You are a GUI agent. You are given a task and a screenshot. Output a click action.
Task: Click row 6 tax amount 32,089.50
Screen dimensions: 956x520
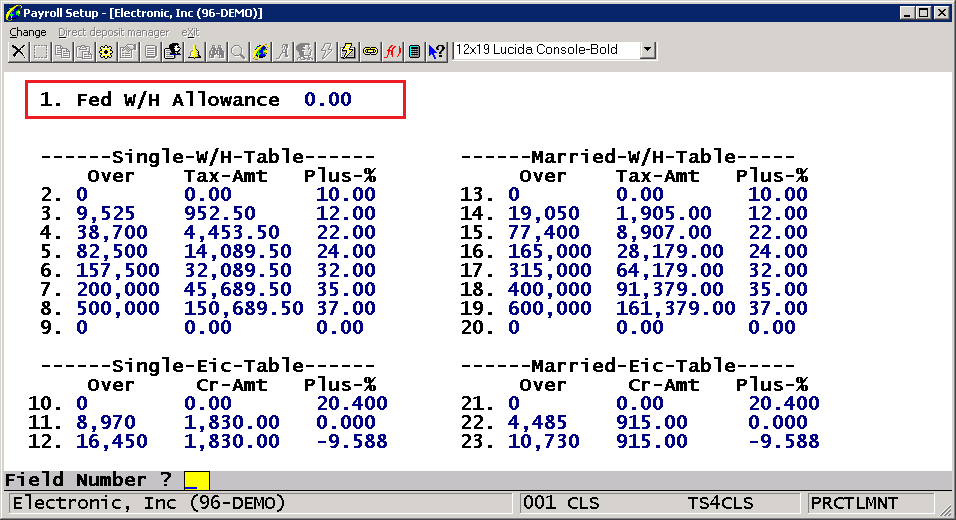tap(238, 270)
